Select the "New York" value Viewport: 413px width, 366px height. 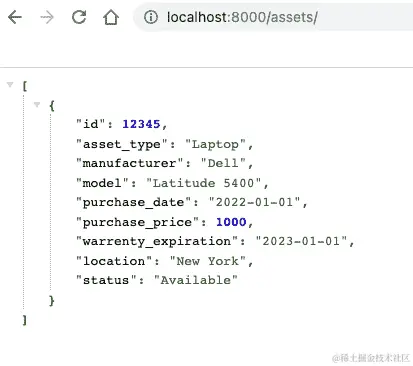tap(207, 261)
